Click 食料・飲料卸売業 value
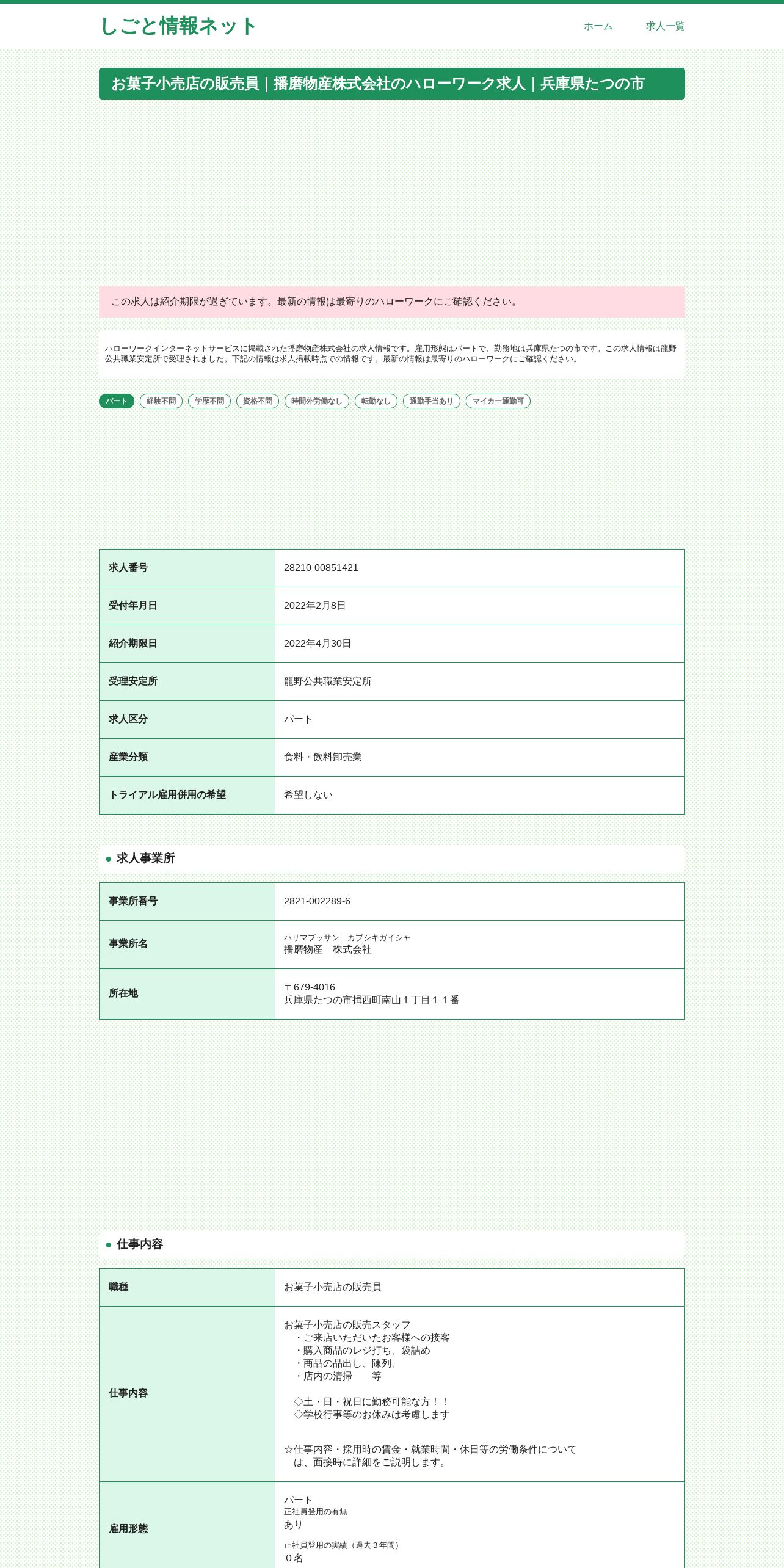This screenshot has width=784, height=1568. (x=323, y=757)
